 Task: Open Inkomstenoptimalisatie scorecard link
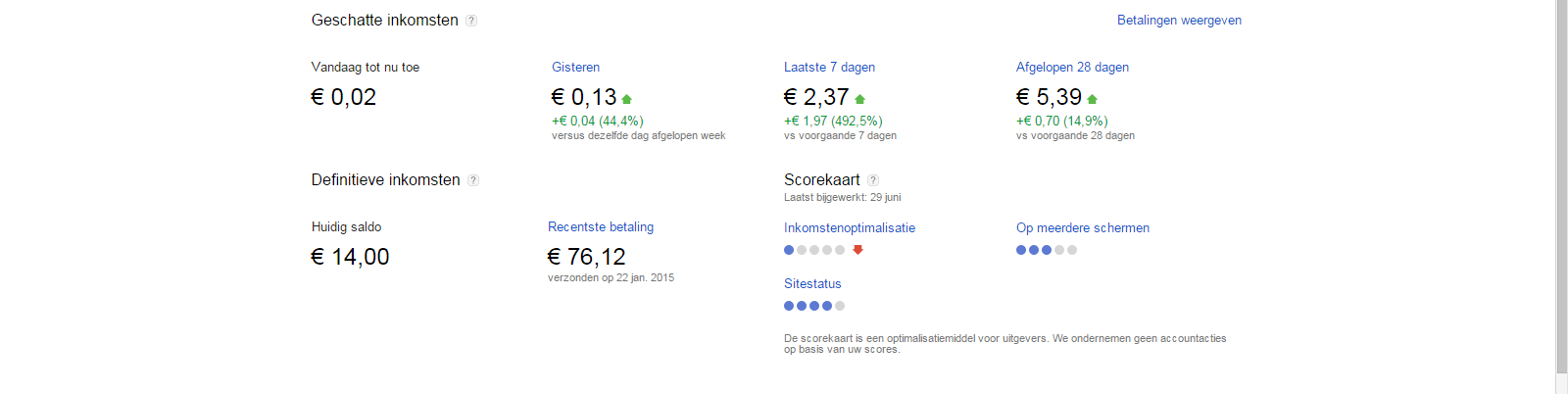(x=850, y=227)
